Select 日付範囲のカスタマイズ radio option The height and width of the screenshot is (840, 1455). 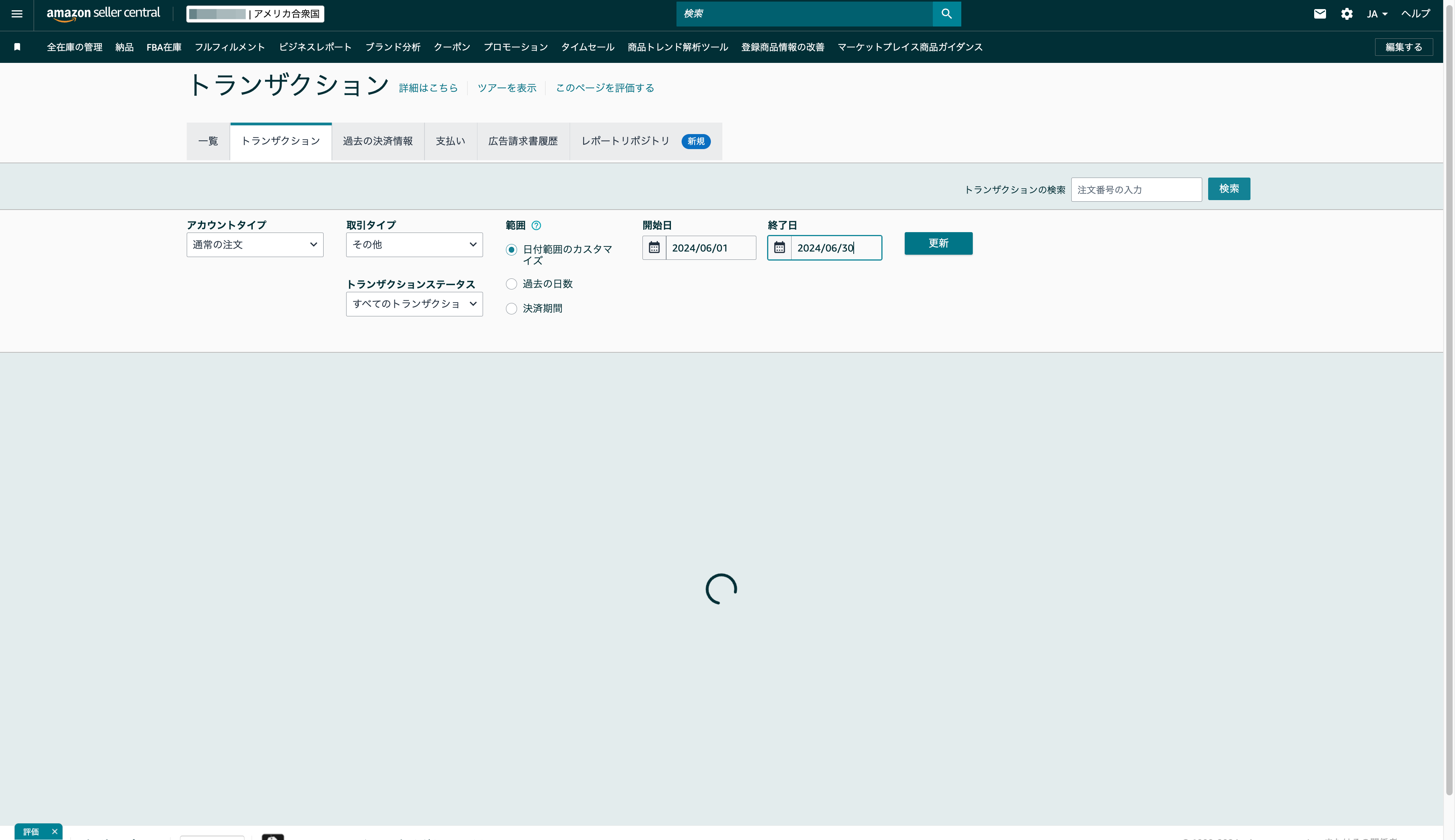pos(511,250)
